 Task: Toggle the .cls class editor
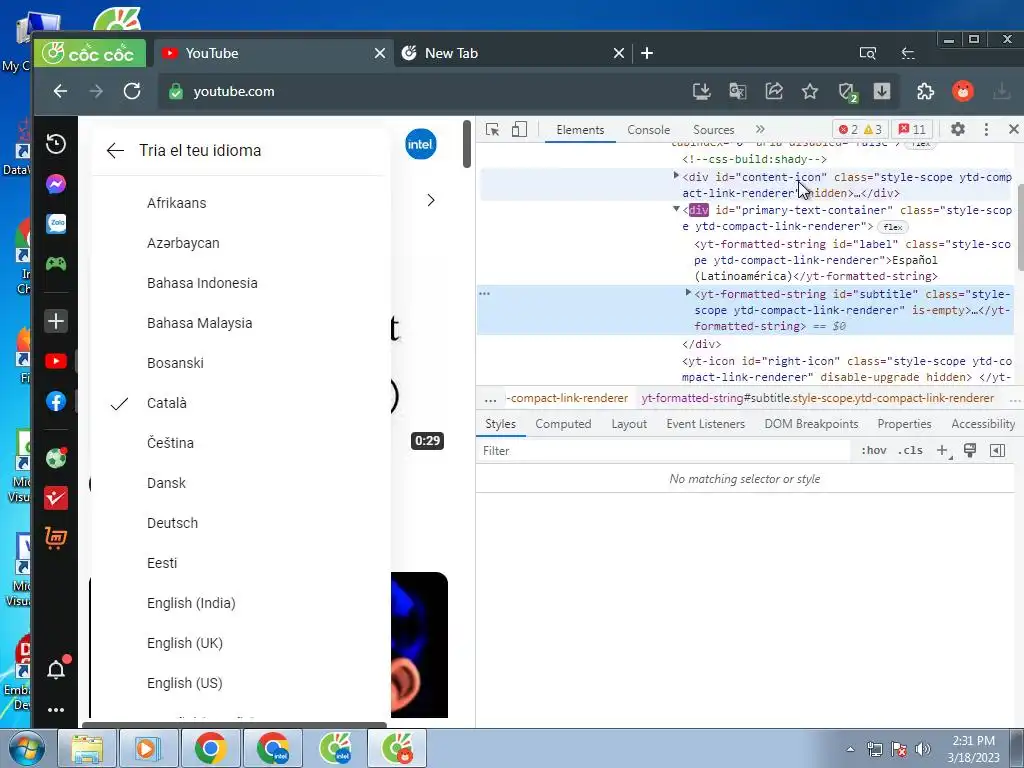point(910,451)
